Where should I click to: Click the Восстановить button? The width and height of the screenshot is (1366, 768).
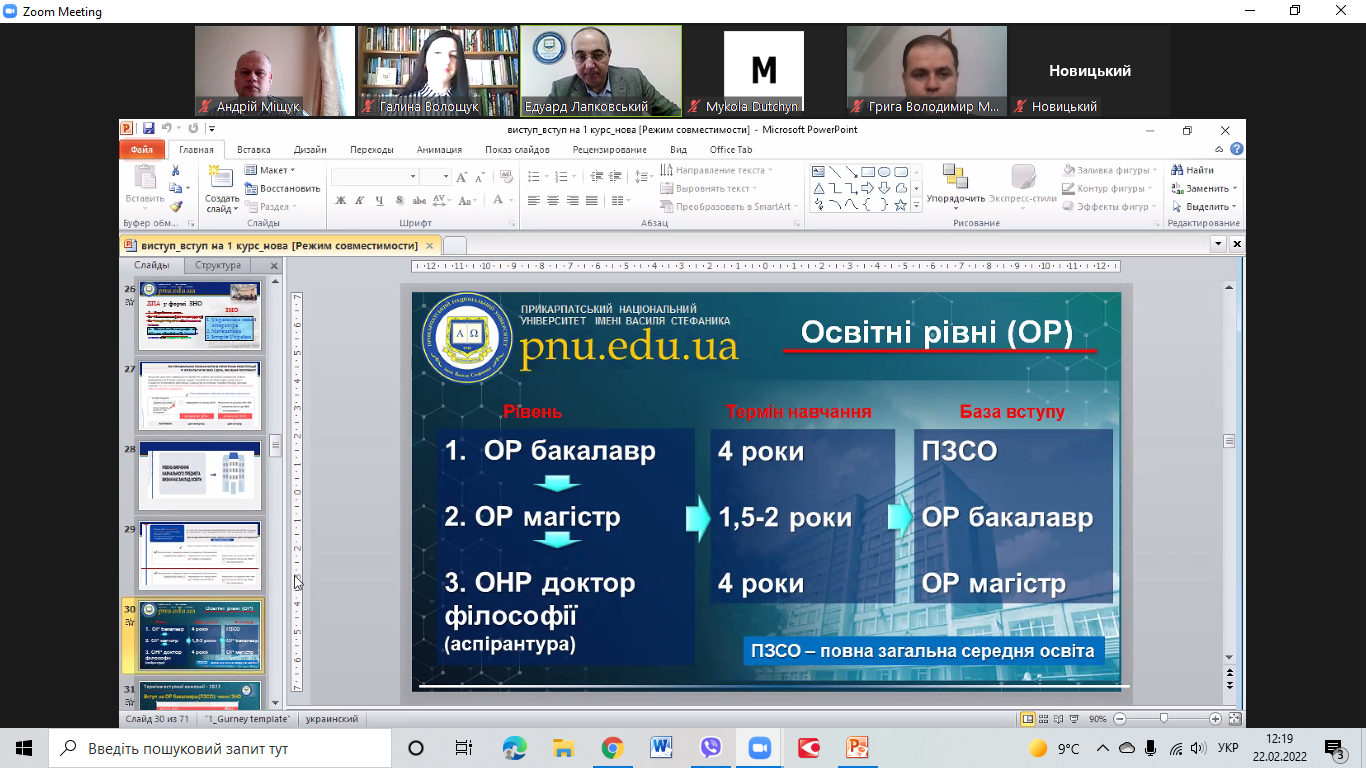[x=283, y=188]
